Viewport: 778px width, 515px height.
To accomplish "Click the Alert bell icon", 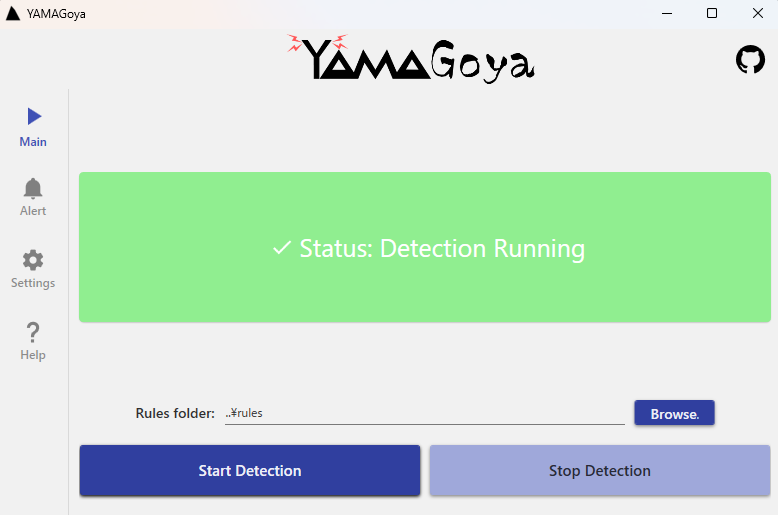I will (x=33, y=188).
